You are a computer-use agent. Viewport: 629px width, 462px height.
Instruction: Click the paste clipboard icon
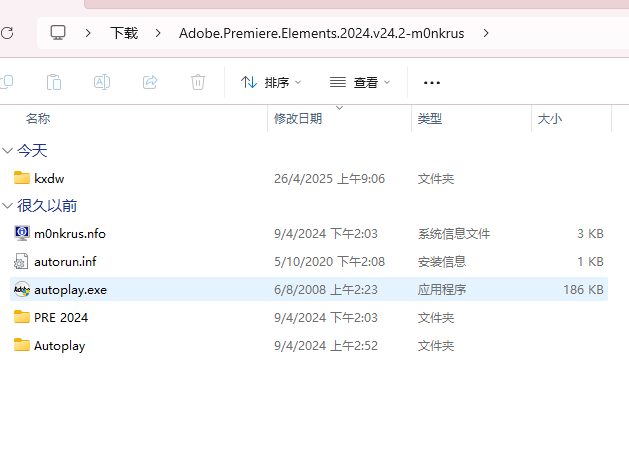[54, 82]
